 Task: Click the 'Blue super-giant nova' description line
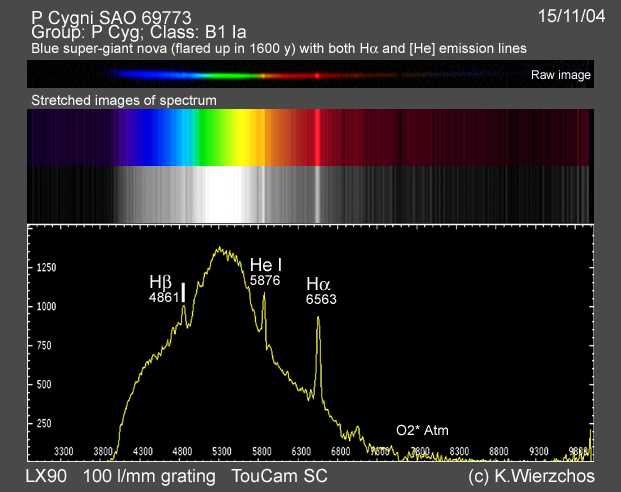pos(279,48)
